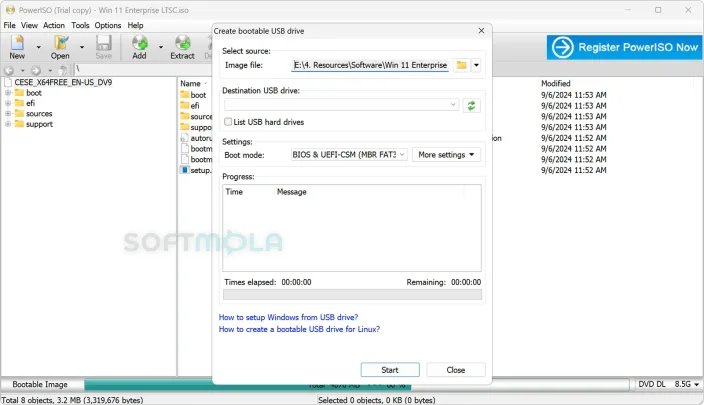Click the New toolbar icon

pyautogui.click(x=17, y=47)
